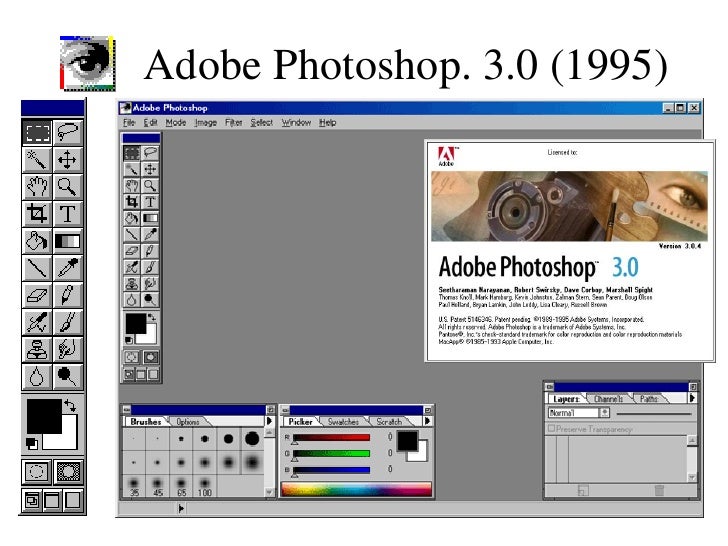728x546 pixels.
Task: Open the brush Options tab
Action: pyautogui.click(x=188, y=422)
